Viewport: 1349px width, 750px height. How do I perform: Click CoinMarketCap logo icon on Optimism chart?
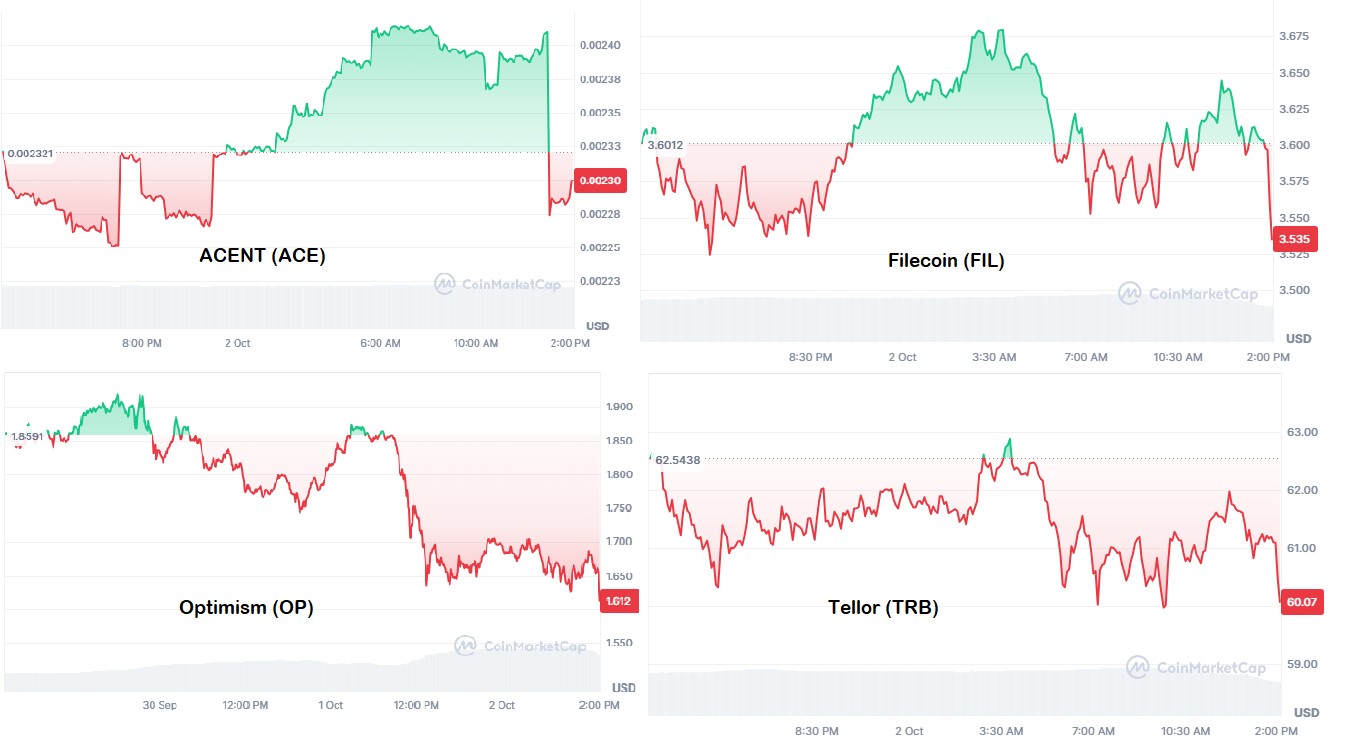pos(465,646)
